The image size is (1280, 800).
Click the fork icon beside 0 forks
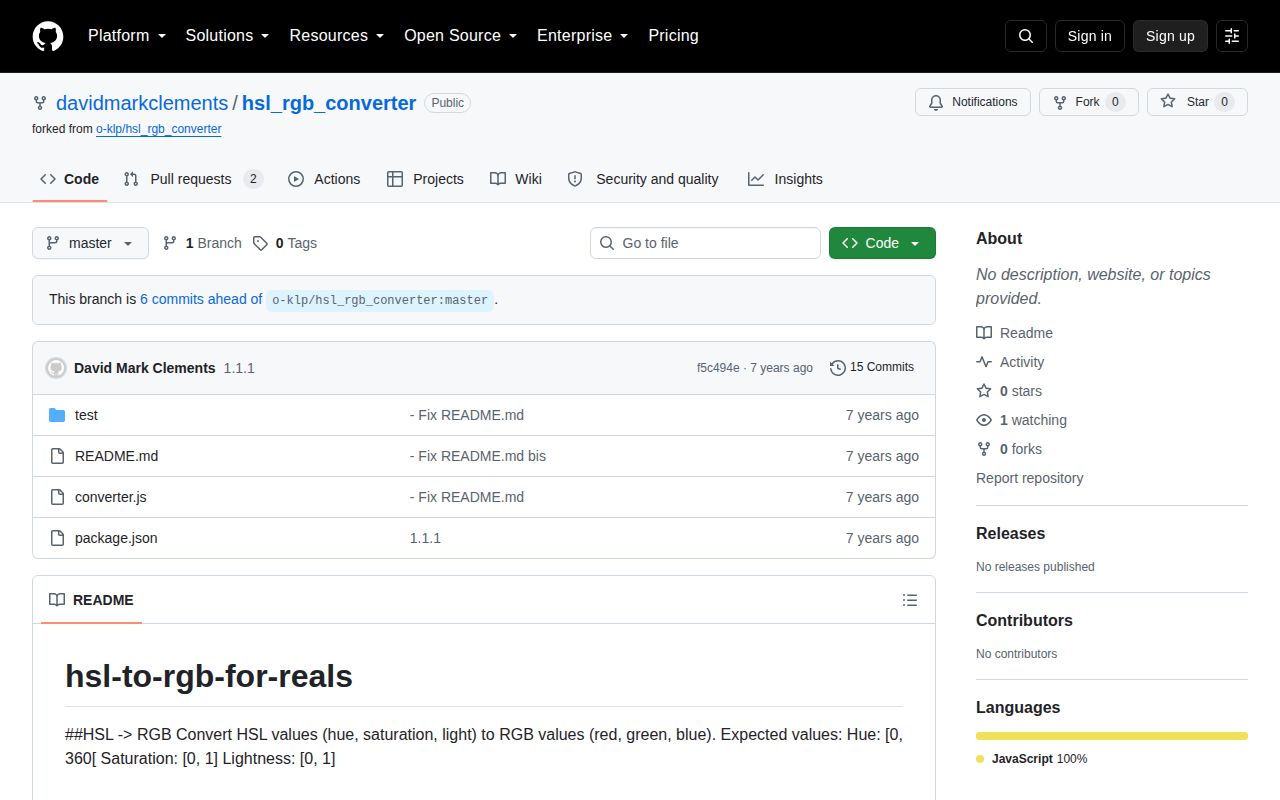(984, 449)
